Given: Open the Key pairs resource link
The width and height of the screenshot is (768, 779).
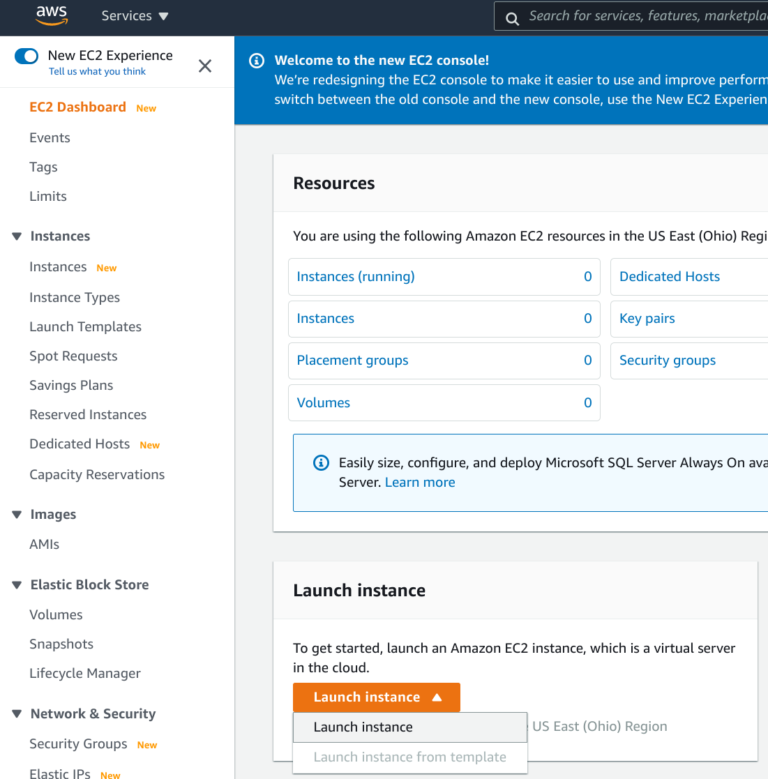Looking at the screenshot, I should (x=647, y=318).
